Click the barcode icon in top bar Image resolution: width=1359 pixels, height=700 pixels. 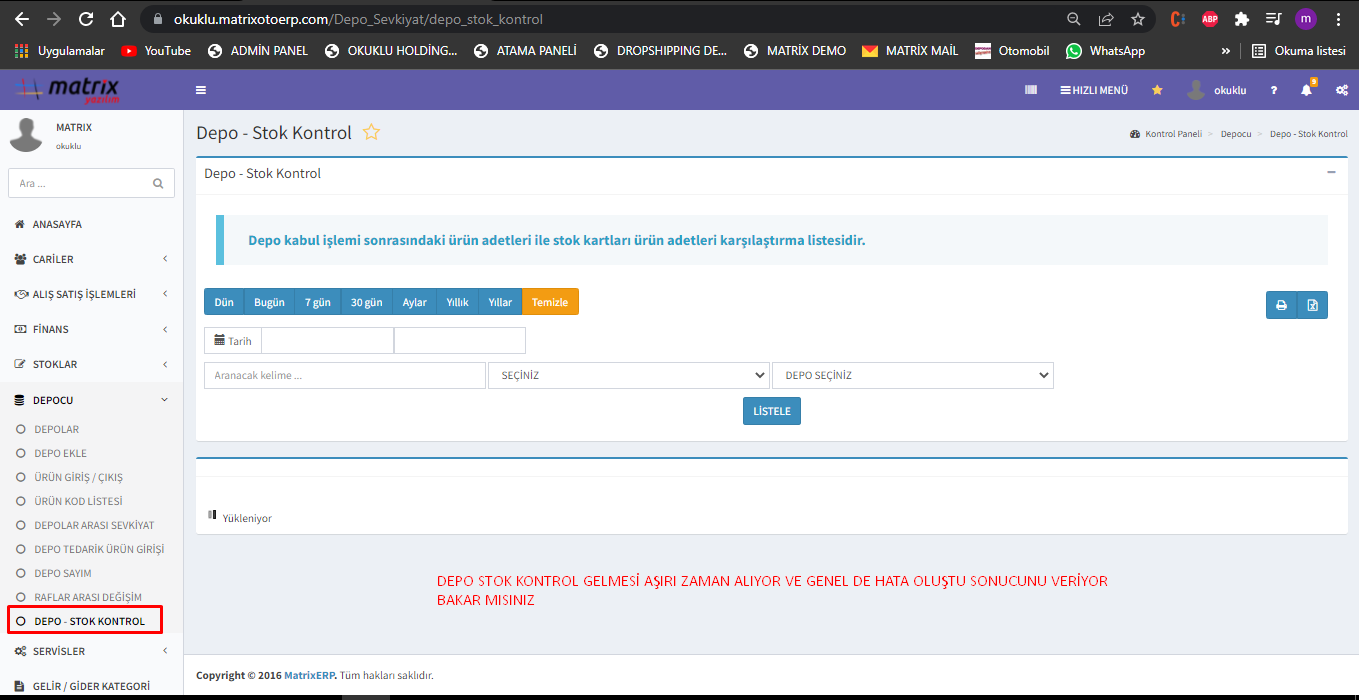pyautogui.click(x=1031, y=90)
